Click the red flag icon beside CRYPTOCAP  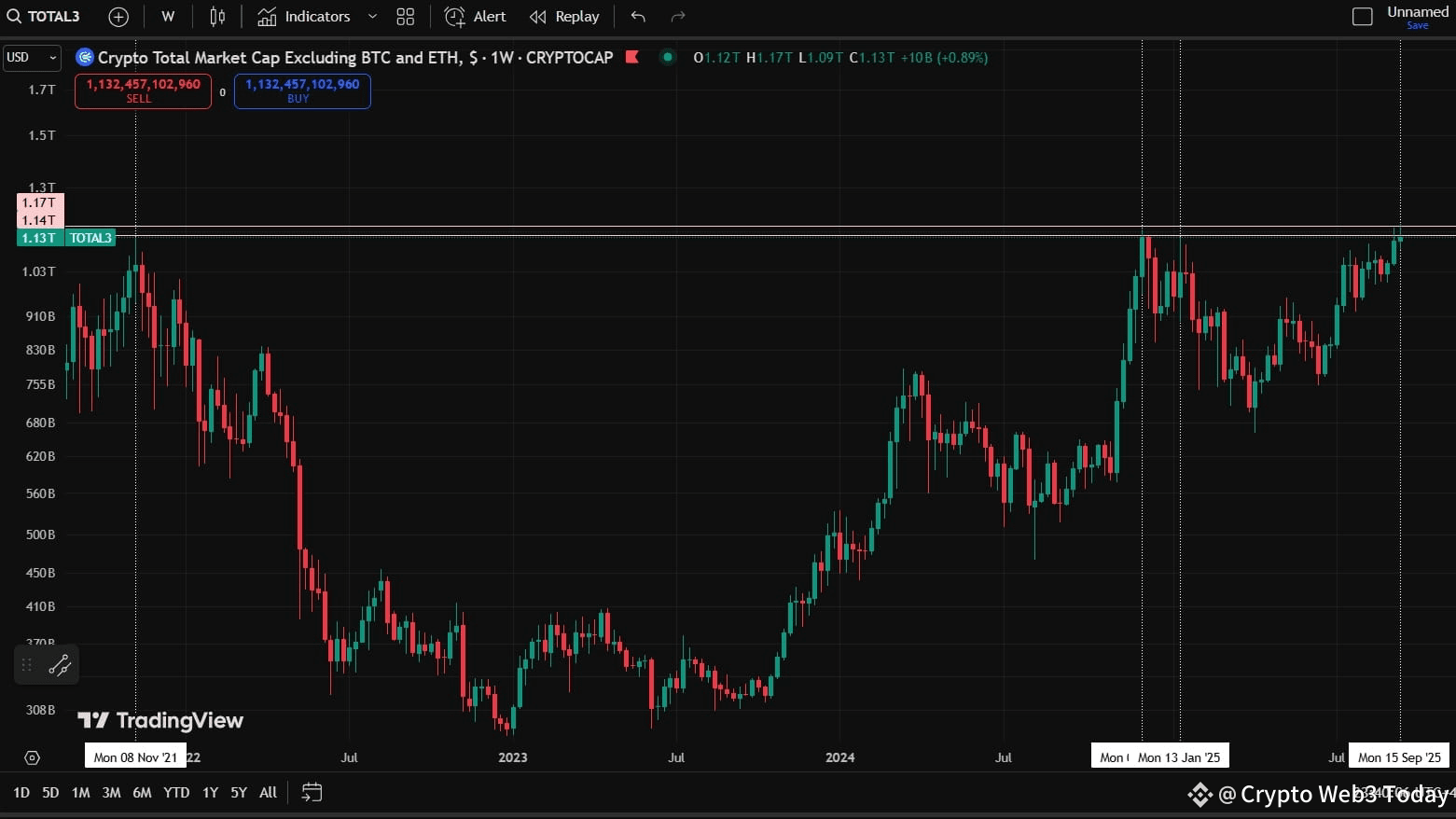click(631, 57)
